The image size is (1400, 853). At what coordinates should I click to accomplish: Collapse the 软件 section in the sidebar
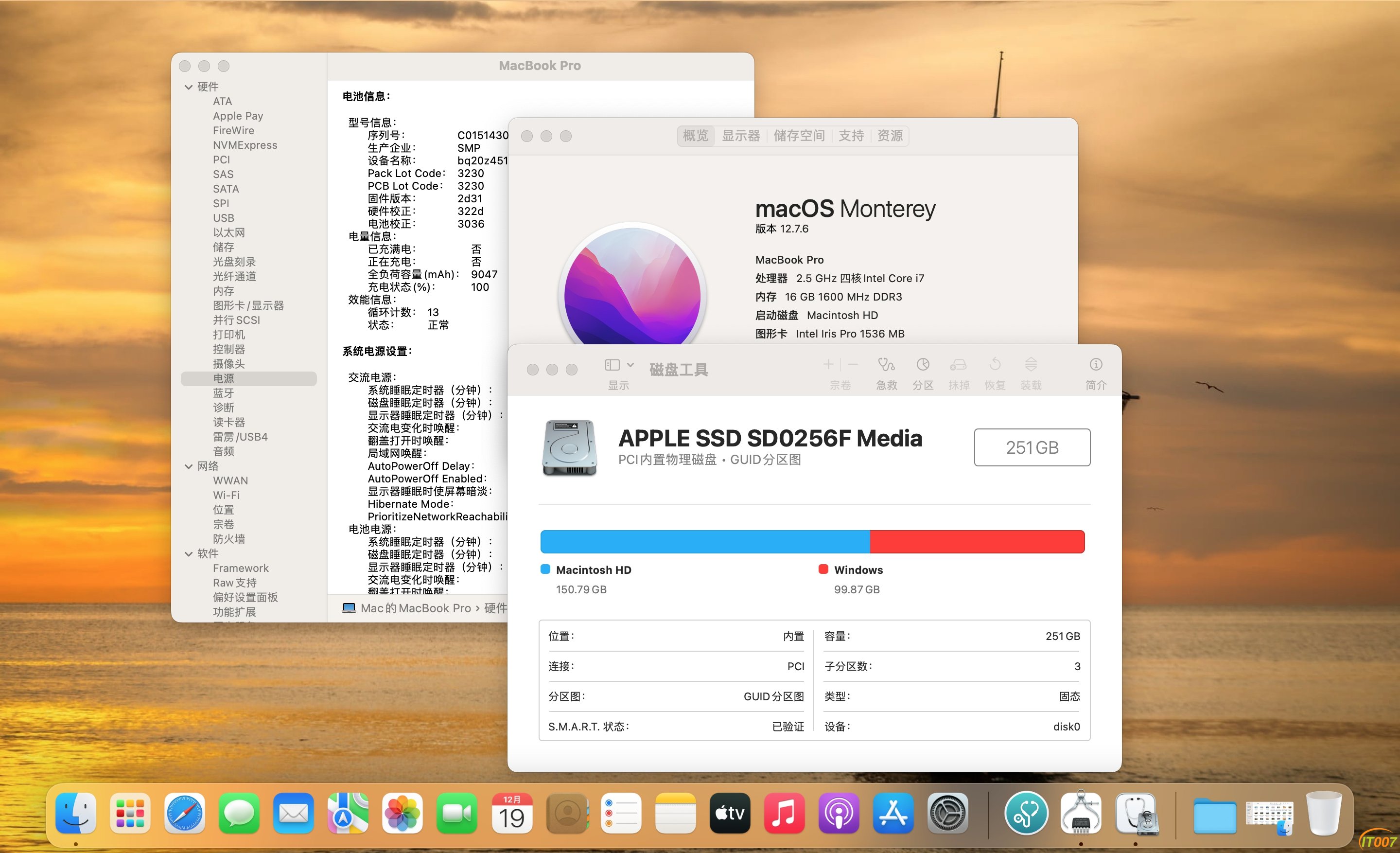pos(189,554)
